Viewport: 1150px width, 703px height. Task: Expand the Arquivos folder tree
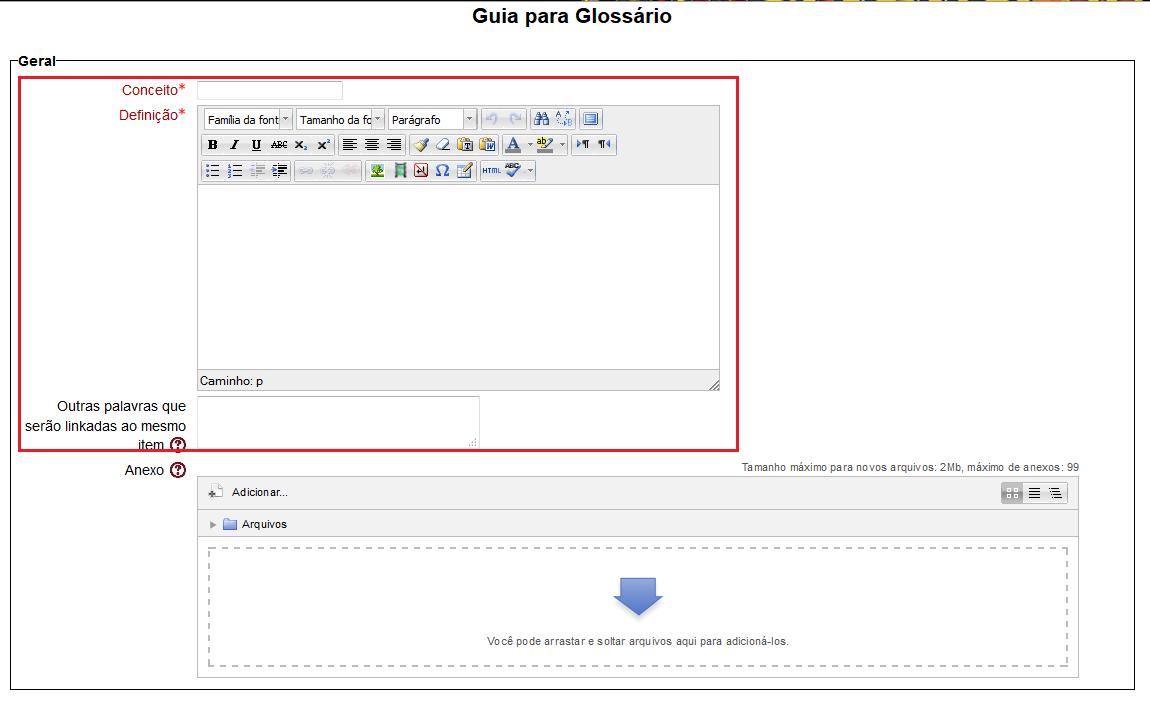point(212,524)
